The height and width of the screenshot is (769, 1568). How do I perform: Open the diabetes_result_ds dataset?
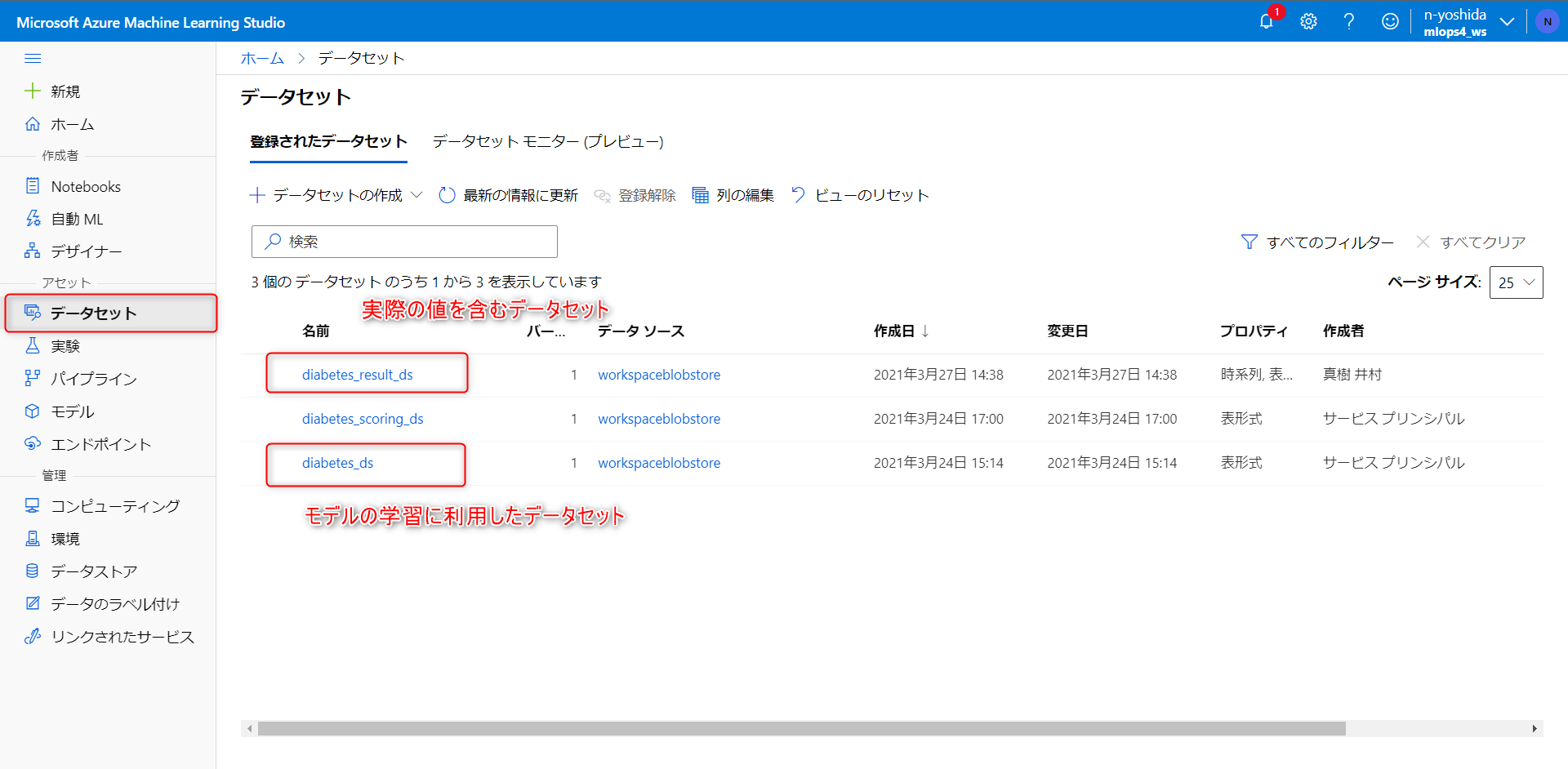pyautogui.click(x=357, y=375)
